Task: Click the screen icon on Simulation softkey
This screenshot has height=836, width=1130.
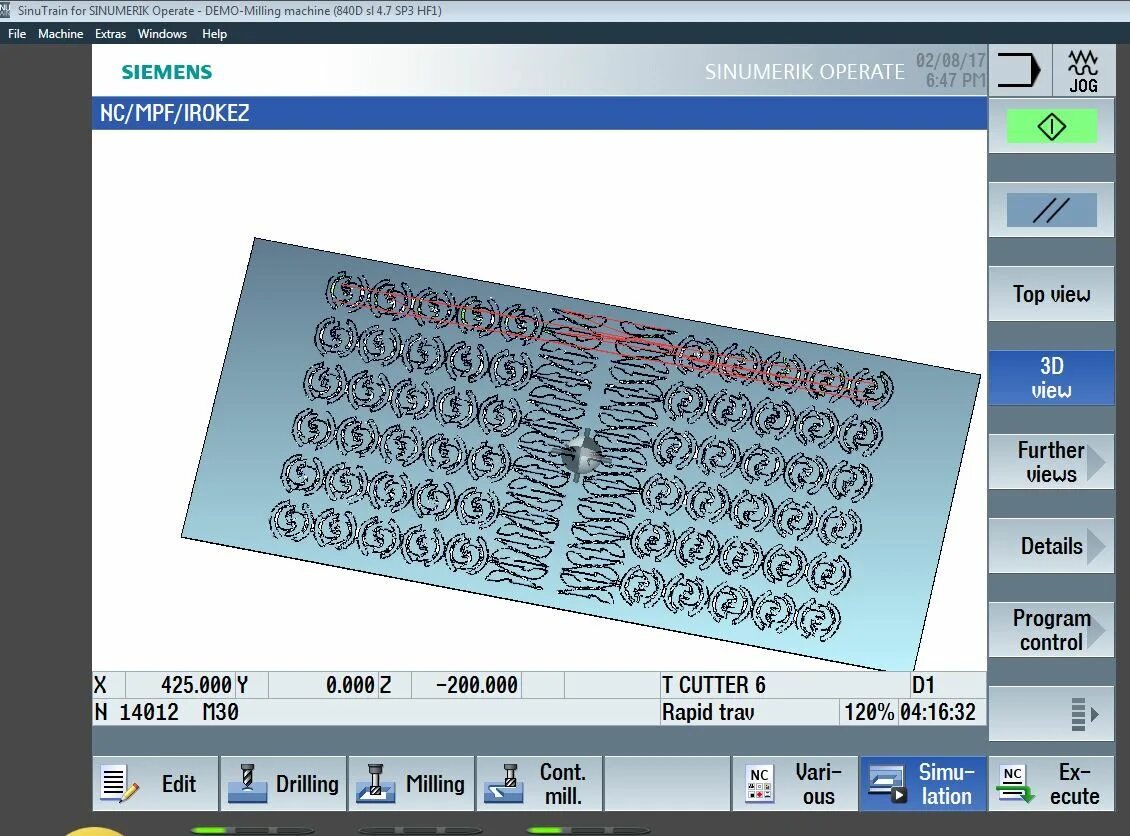Action: (x=888, y=784)
